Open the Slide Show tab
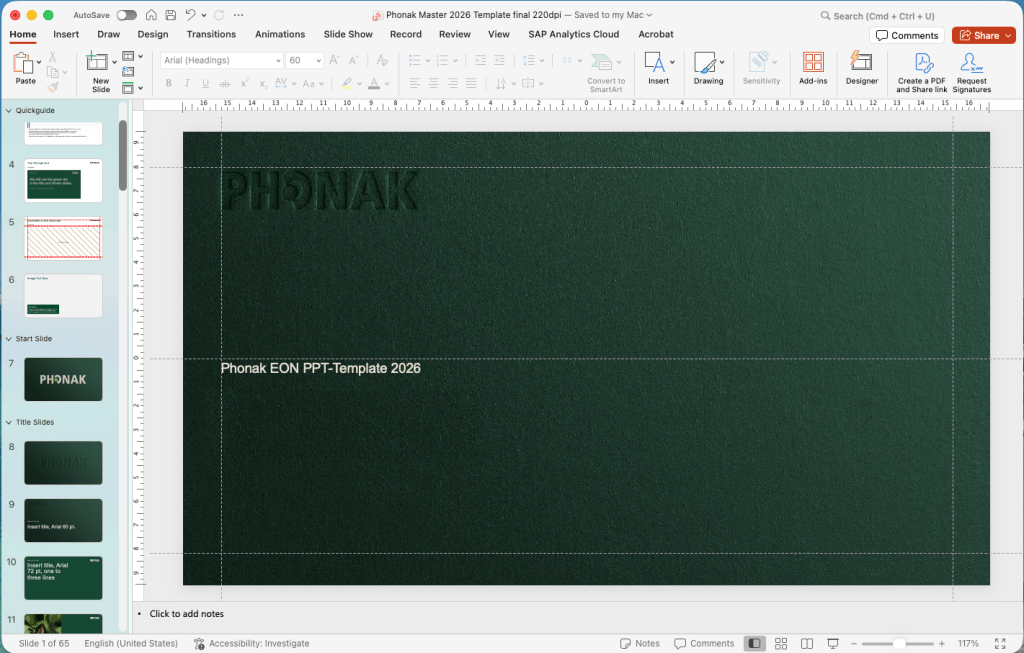This screenshot has height=653, width=1024. (348, 34)
